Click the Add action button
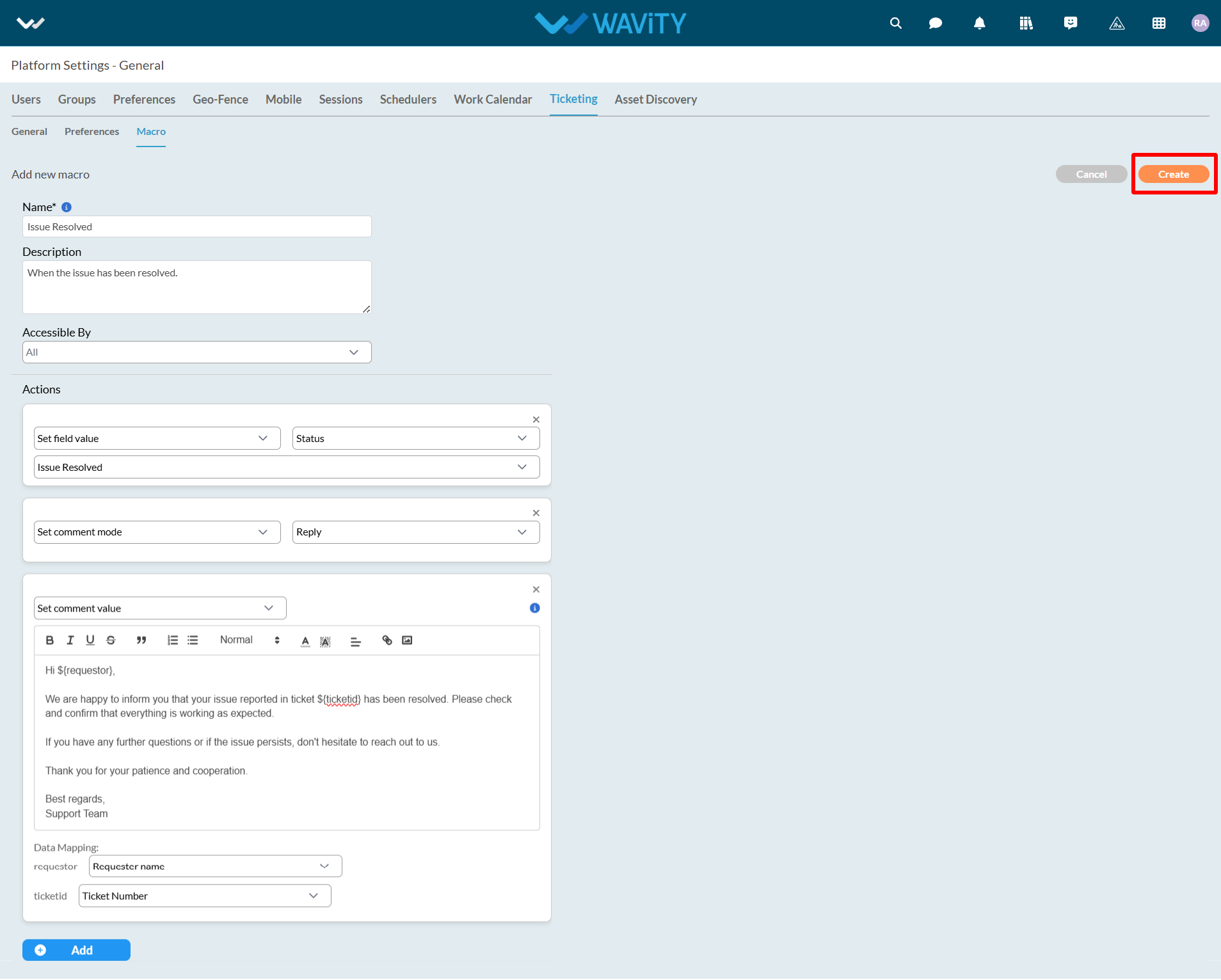 coord(76,950)
